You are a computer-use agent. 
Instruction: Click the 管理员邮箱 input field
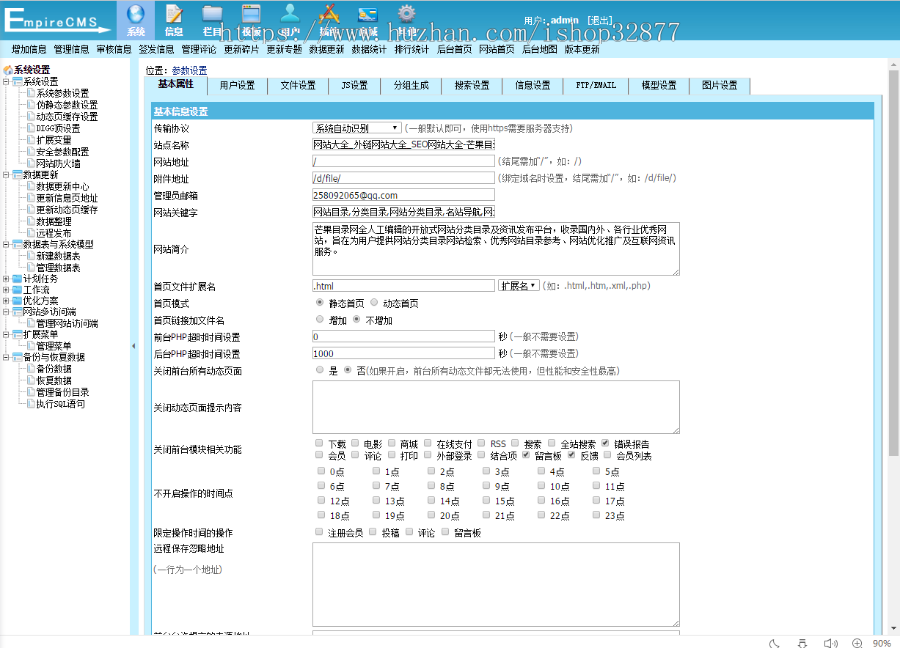coord(404,195)
